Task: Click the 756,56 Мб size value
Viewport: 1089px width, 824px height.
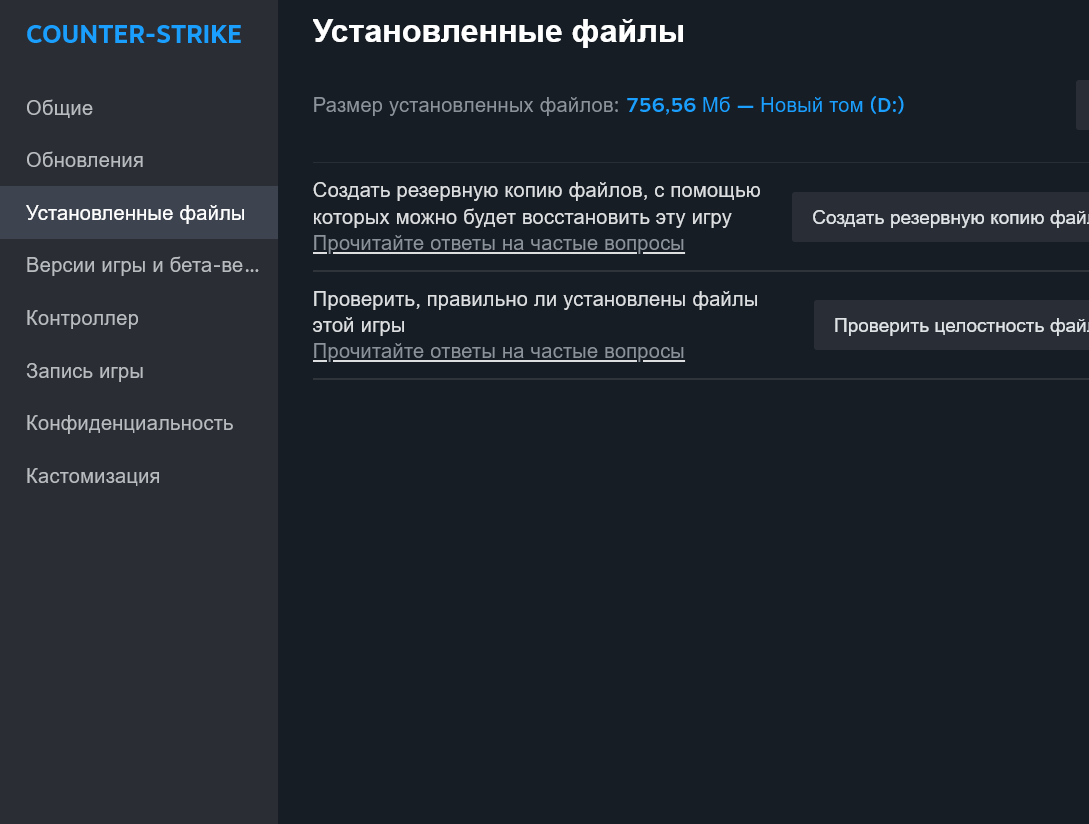Action: pos(678,105)
